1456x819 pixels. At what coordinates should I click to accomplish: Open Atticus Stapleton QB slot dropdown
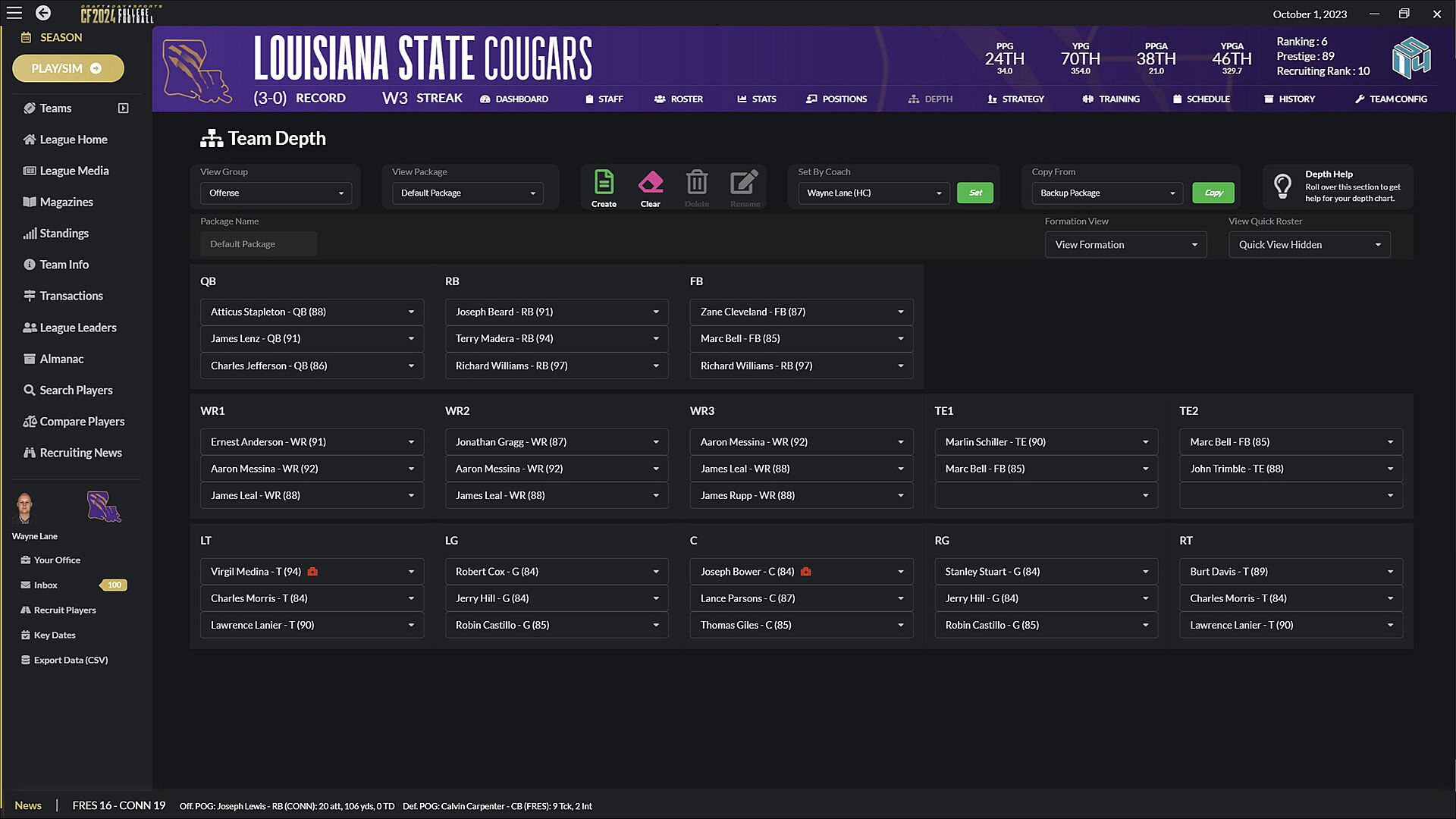point(312,312)
